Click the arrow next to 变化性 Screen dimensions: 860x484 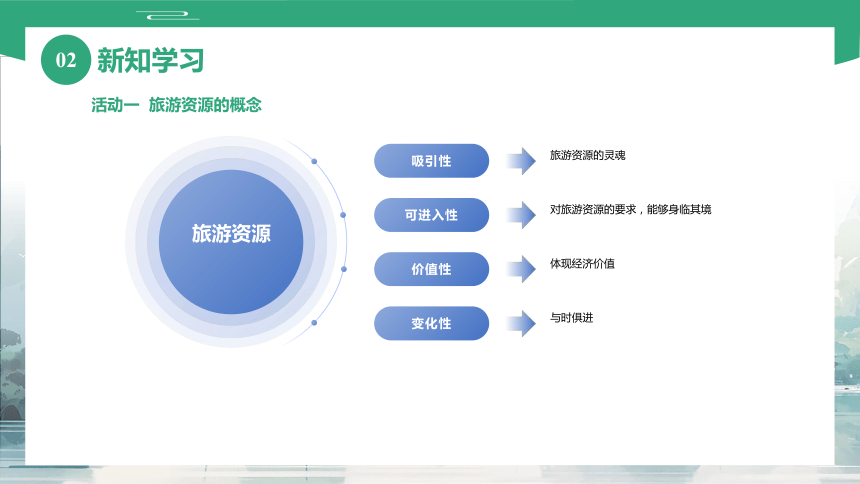click(x=521, y=323)
